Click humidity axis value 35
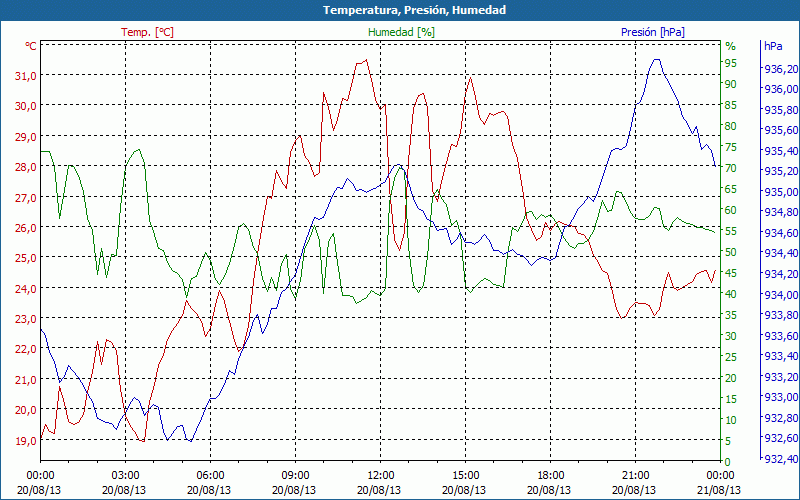800x500 pixels. [x=731, y=315]
